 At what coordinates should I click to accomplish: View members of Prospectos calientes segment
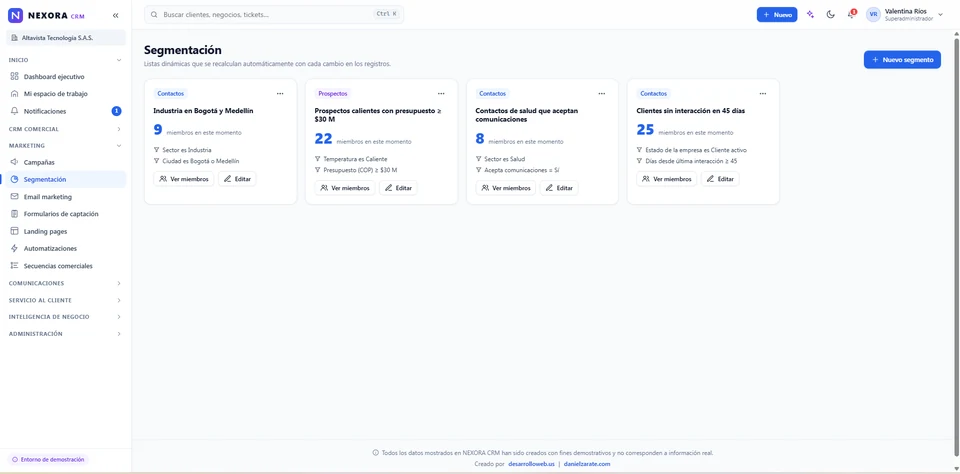coord(345,188)
